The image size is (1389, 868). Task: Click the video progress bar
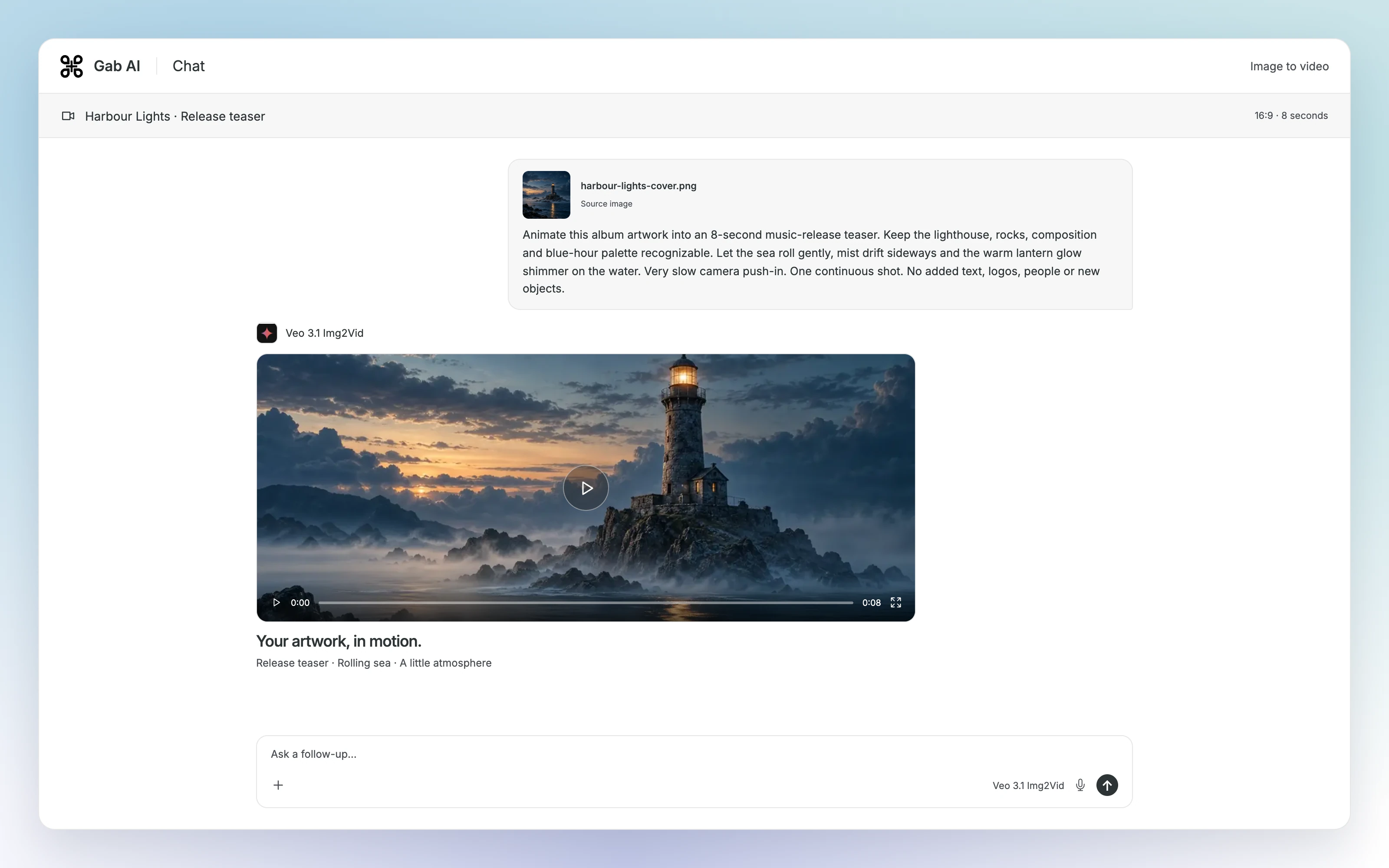pyautogui.click(x=586, y=602)
